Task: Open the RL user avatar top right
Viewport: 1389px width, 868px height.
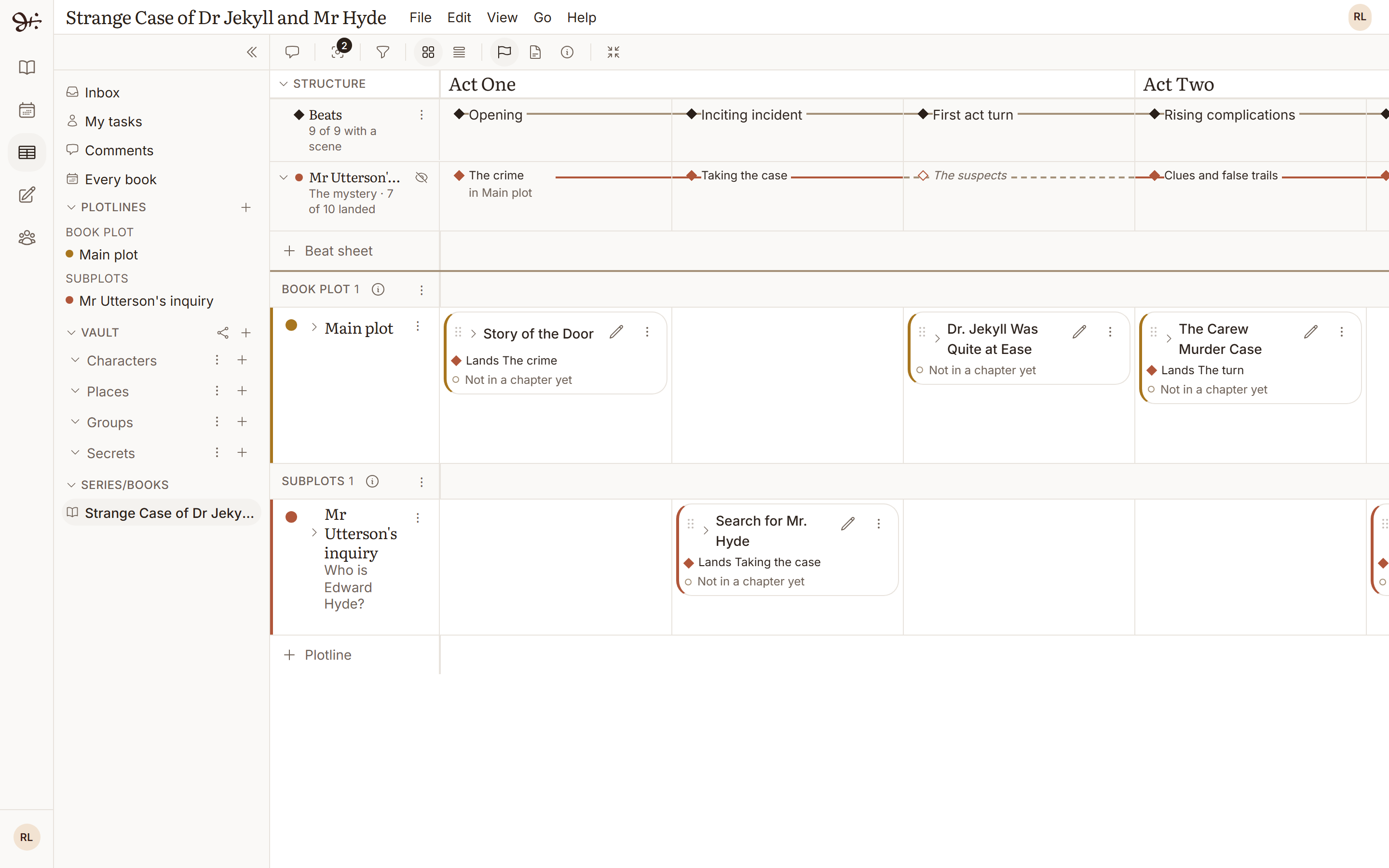Action: click(x=1360, y=17)
